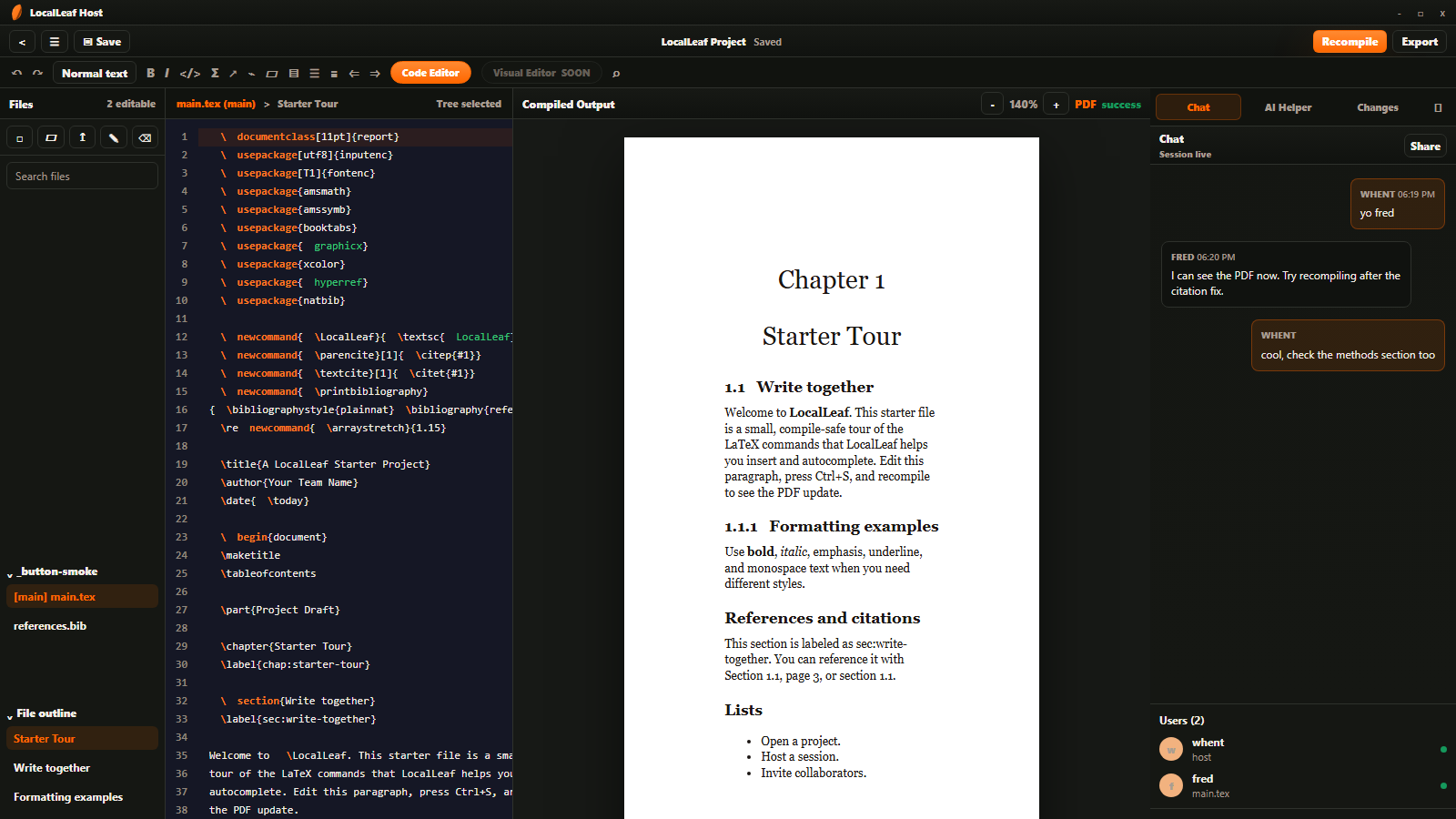This screenshot has width=1456, height=819.
Task: Recompile the LaTeX project
Action: (1350, 42)
